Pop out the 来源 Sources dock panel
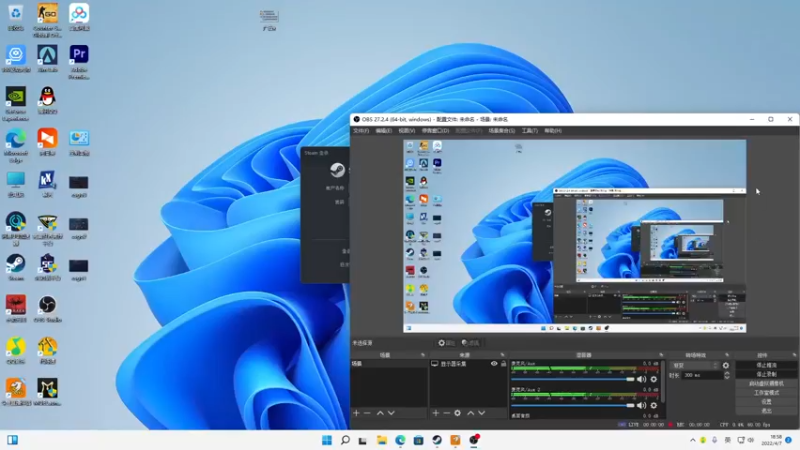The height and width of the screenshot is (450, 800). 503,355
